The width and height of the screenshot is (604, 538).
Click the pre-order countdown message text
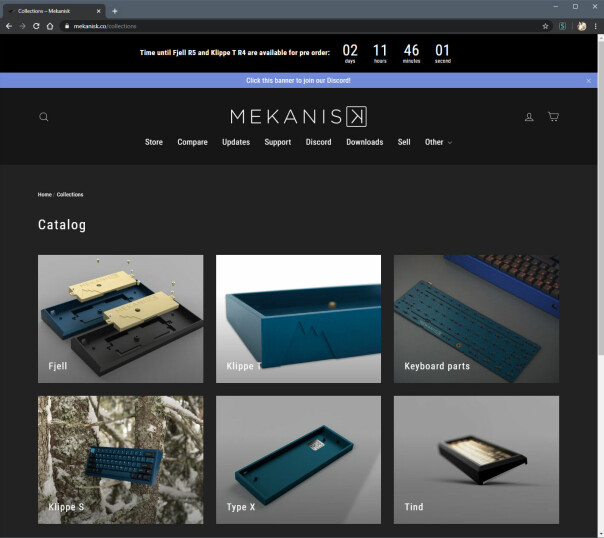[235, 53]
